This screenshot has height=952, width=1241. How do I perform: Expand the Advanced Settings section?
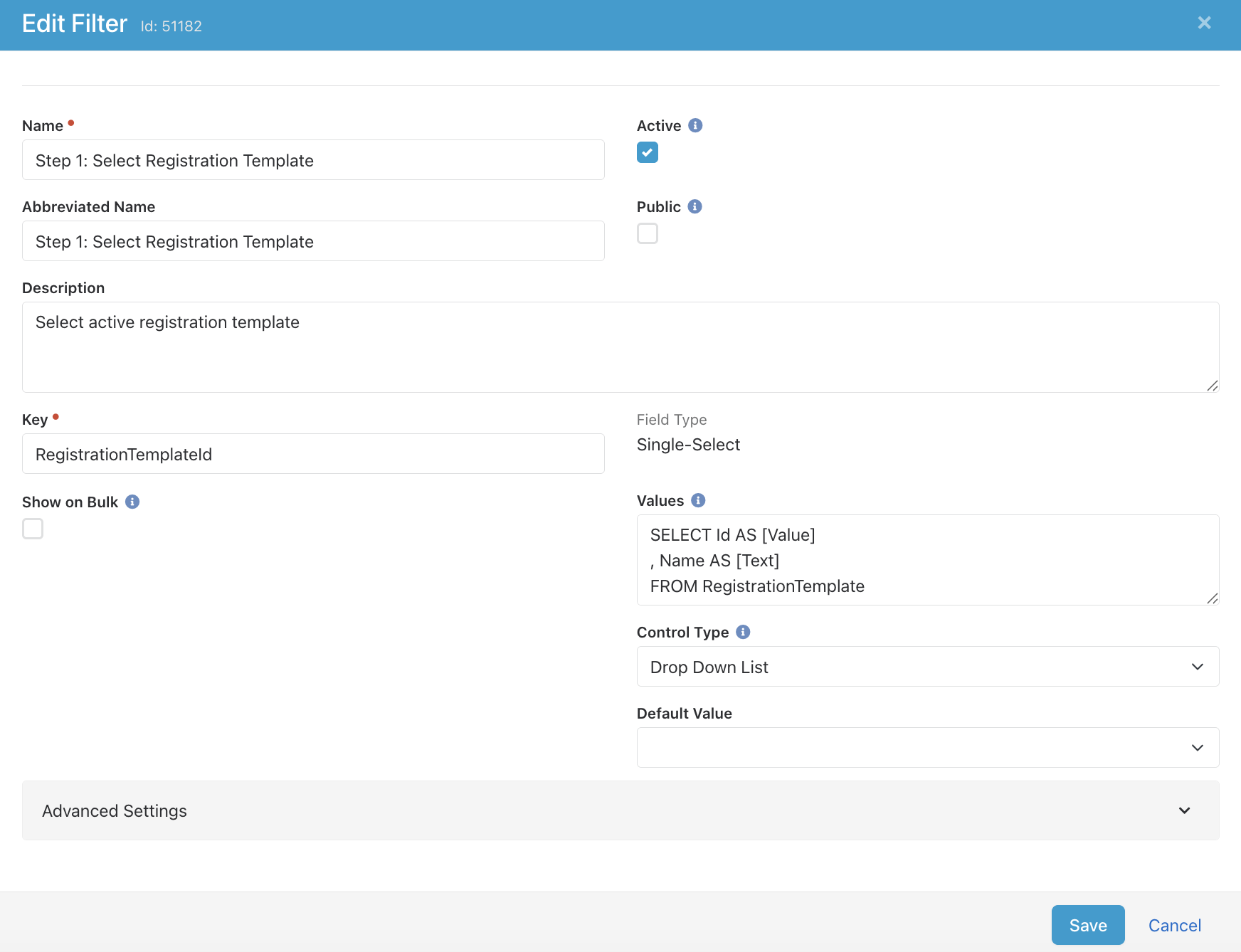[620, 810]
